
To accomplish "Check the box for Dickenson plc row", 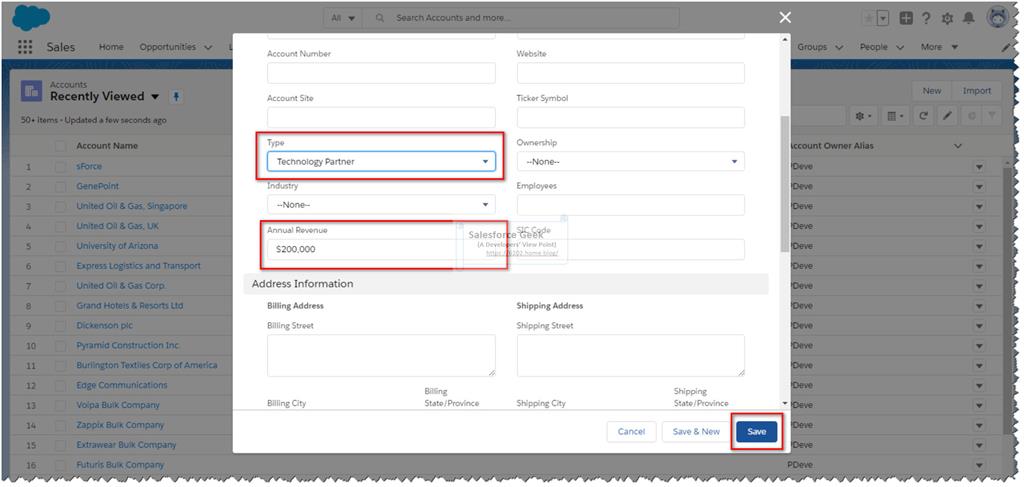I will (61, 325).
